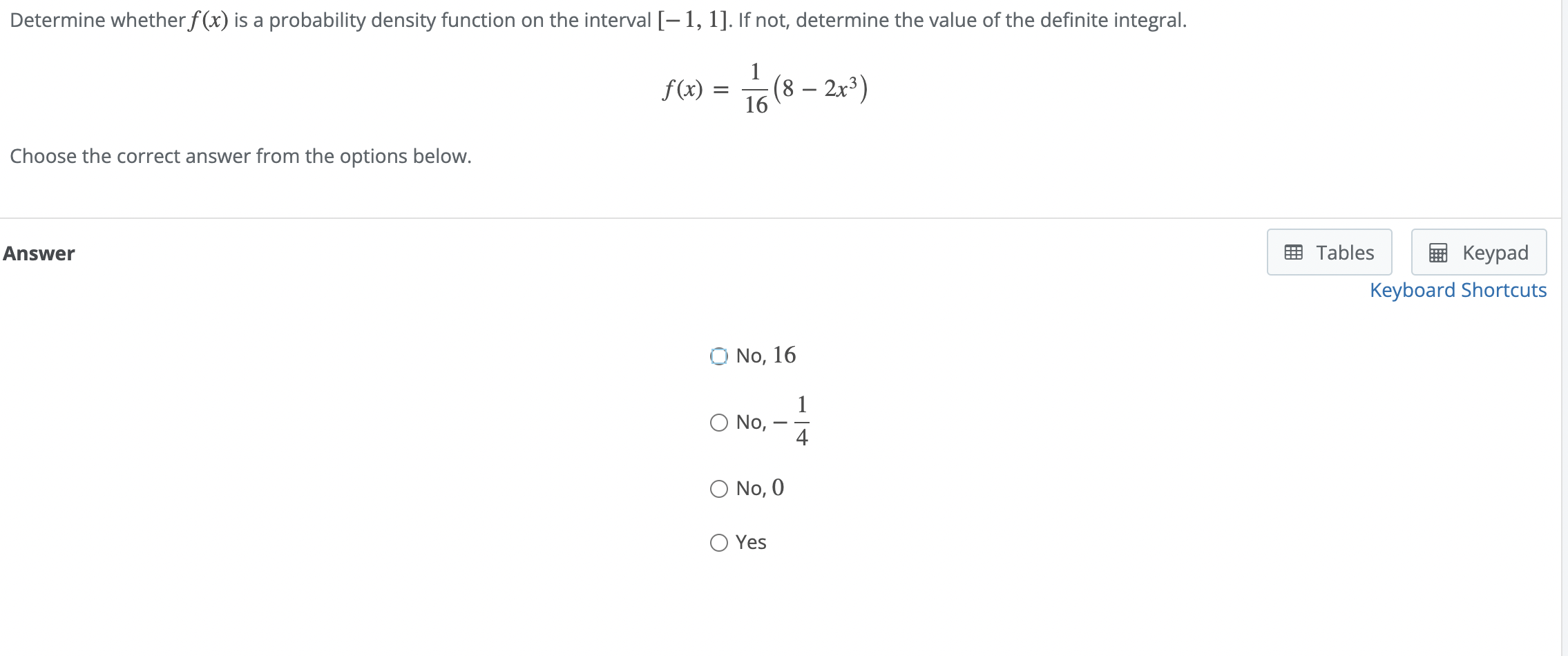Select the first answer radio circle
The width and height of the screenshot is (1568, 656).
click(718, 355)
